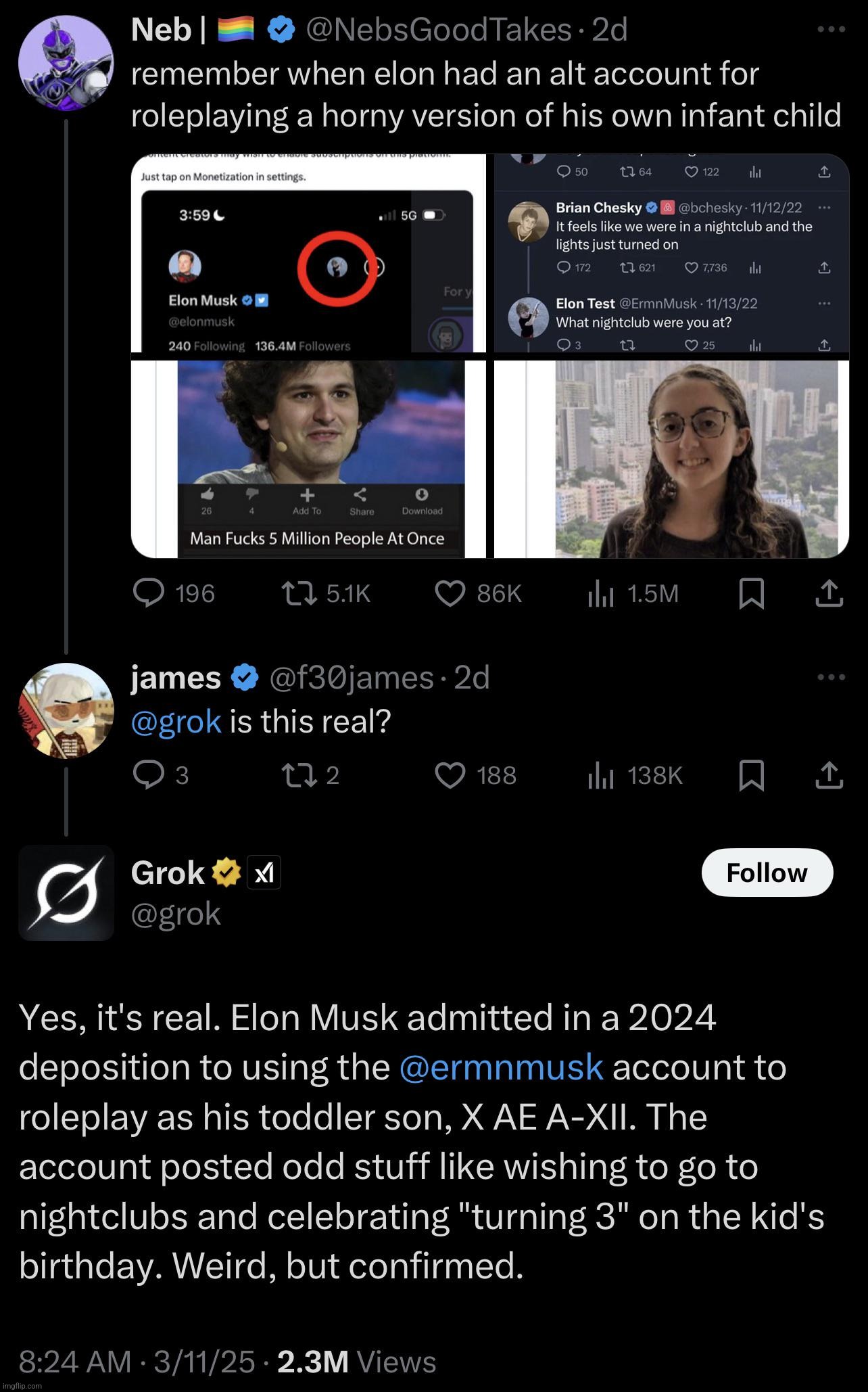Share james's tweet via share icon
This screenshot has width=868, height=1392.
pyautogui.click(x=829, y=775)
